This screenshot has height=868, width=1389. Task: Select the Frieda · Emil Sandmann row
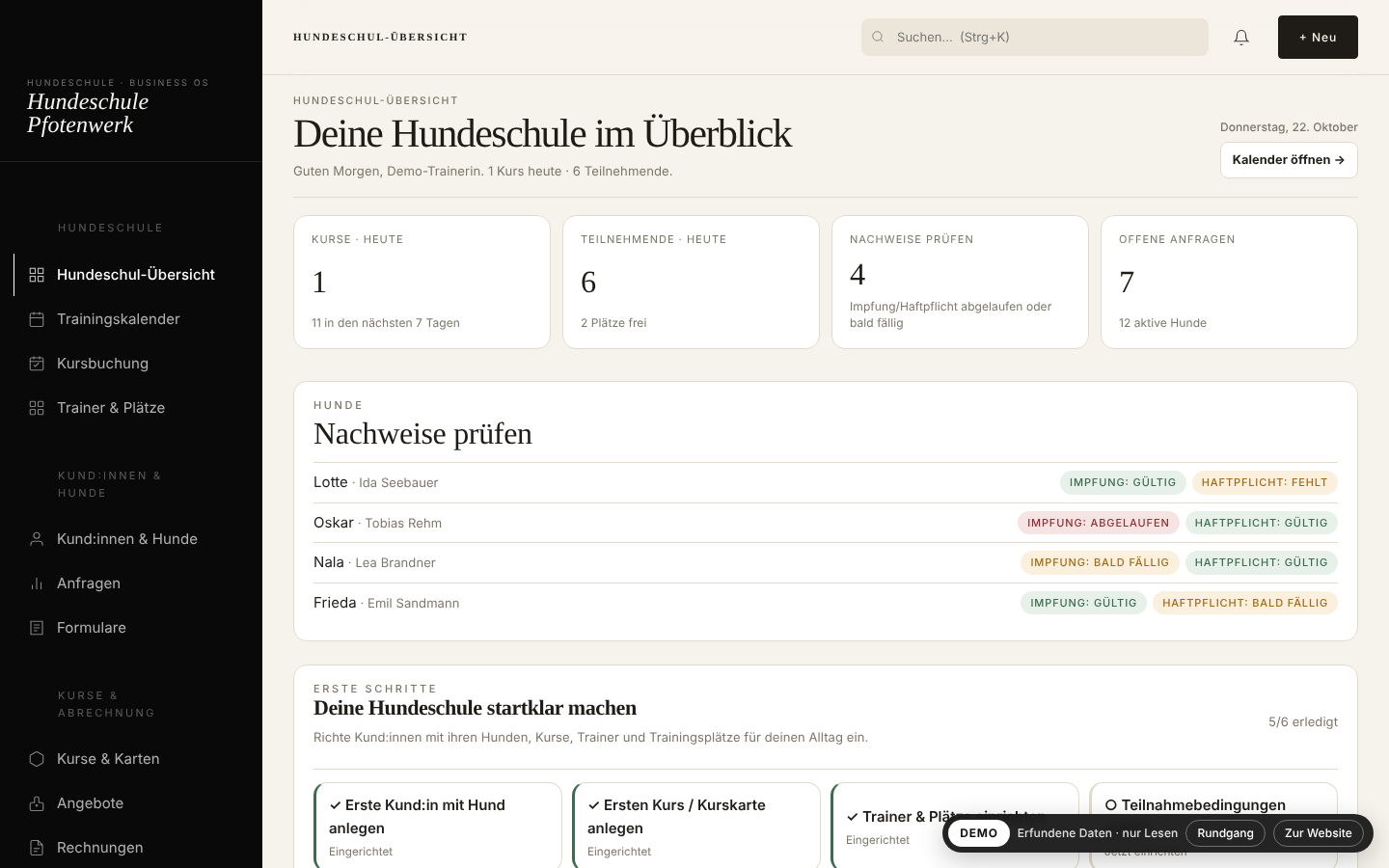pyautogui.click(x=826, y=603)
